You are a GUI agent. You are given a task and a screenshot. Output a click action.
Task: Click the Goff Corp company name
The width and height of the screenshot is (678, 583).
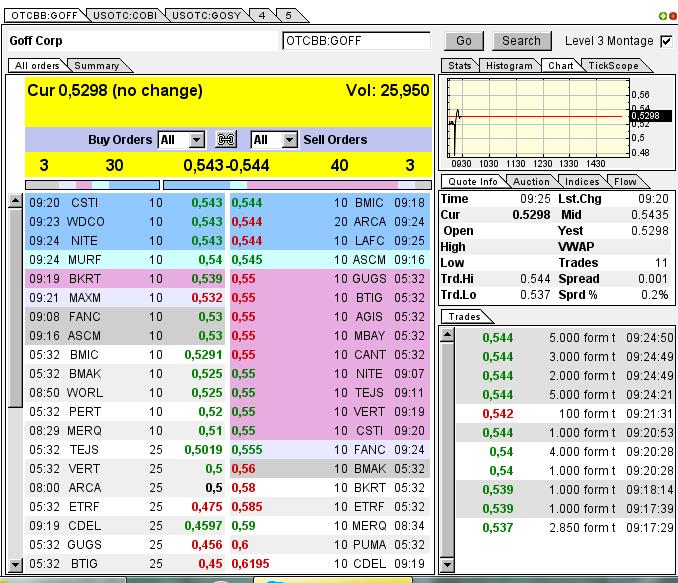(36, 41)
